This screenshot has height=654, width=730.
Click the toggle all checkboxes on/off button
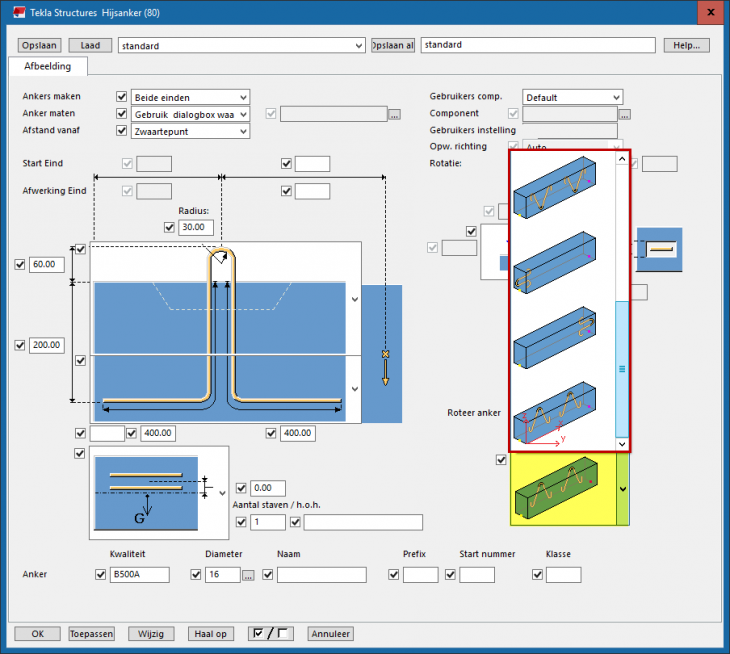click(x=273, y=633)
